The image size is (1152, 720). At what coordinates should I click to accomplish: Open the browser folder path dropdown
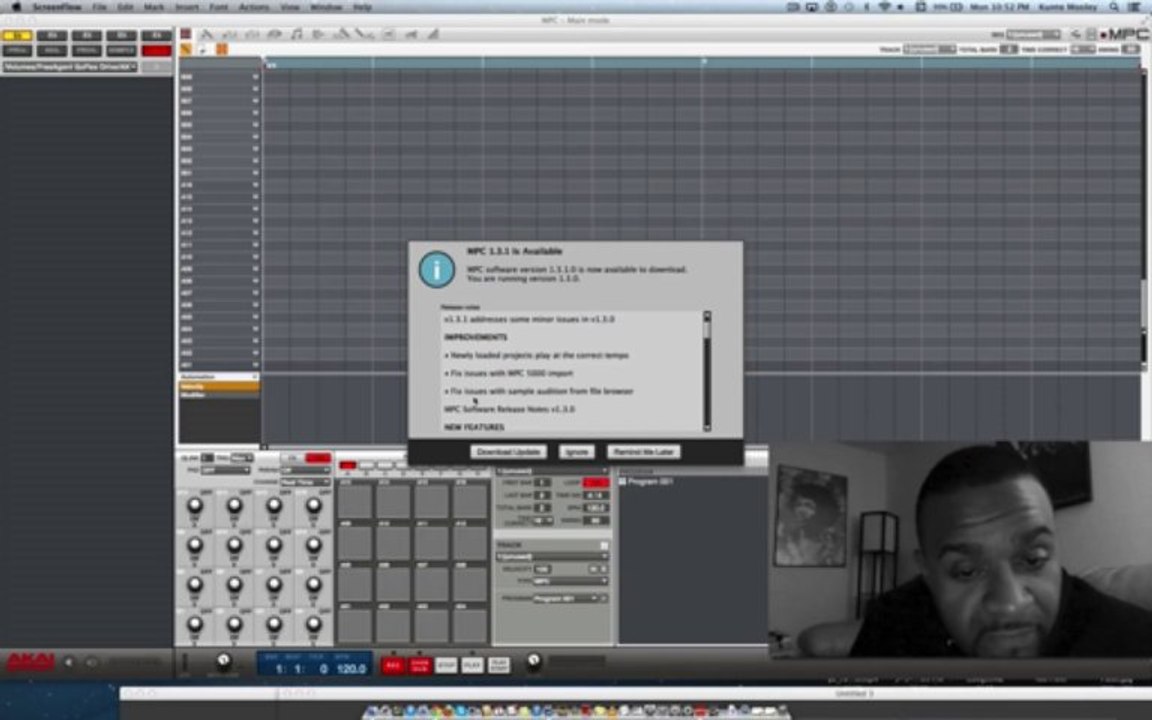70,67
